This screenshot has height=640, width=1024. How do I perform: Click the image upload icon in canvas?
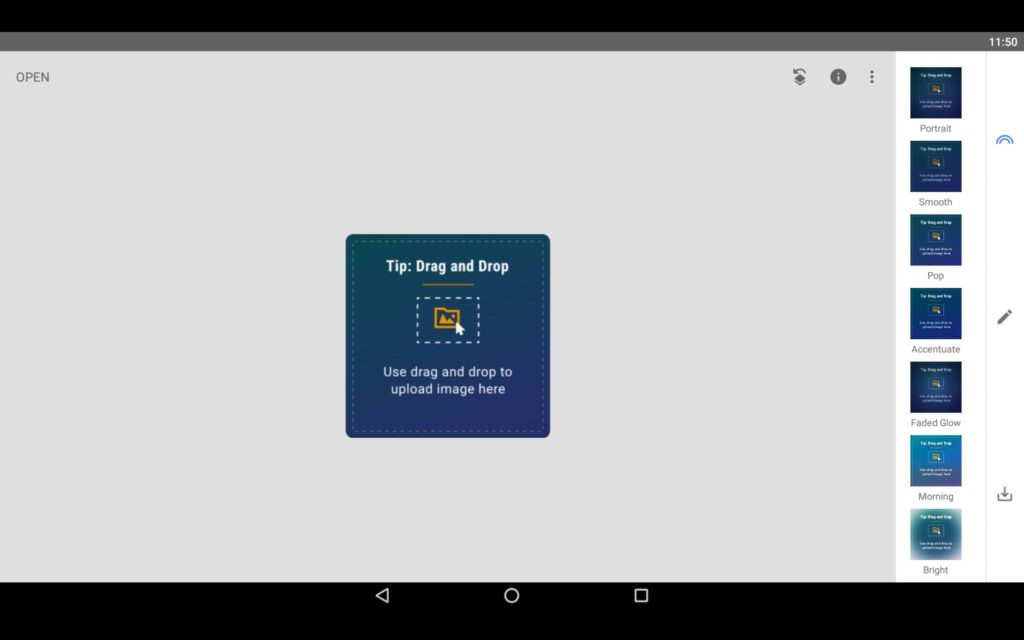click(447, 319)
